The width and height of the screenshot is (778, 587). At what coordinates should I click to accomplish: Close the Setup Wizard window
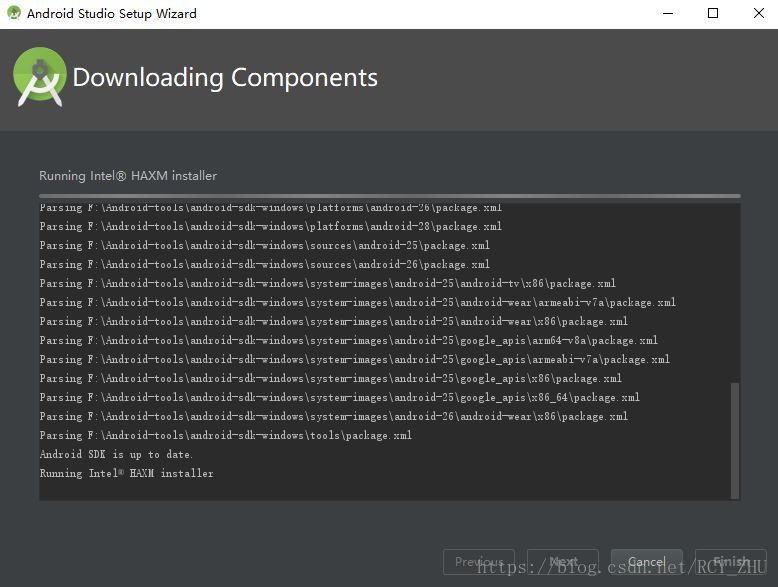pyautogui.click(x=758, y=13)
